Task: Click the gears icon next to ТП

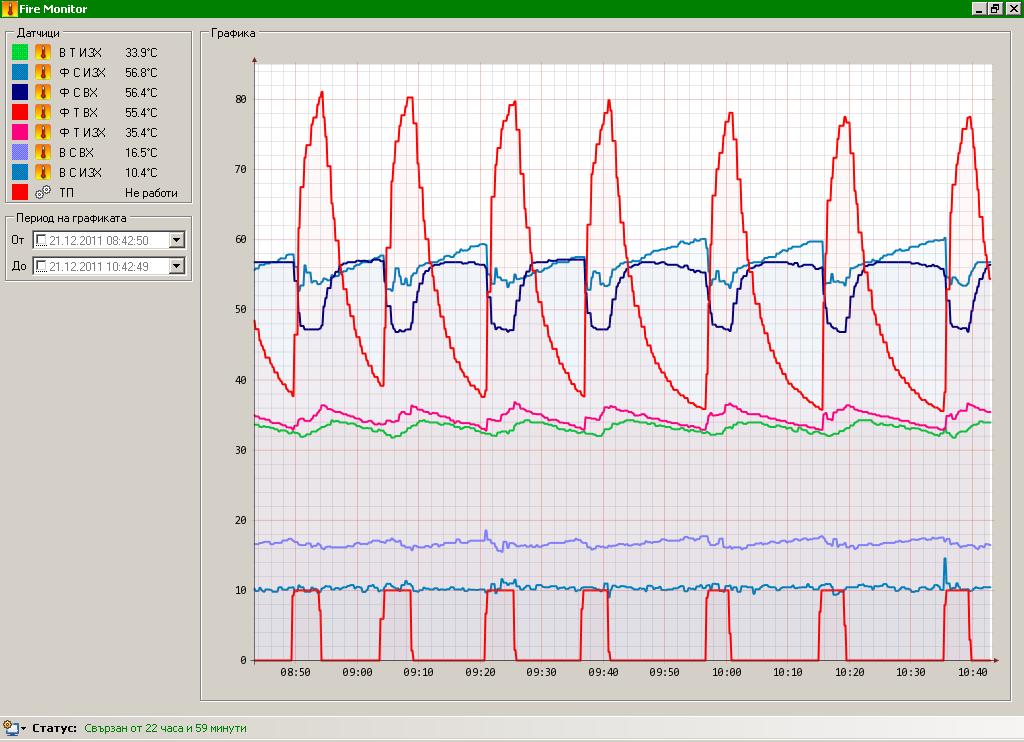Action: tap(43, 192)
